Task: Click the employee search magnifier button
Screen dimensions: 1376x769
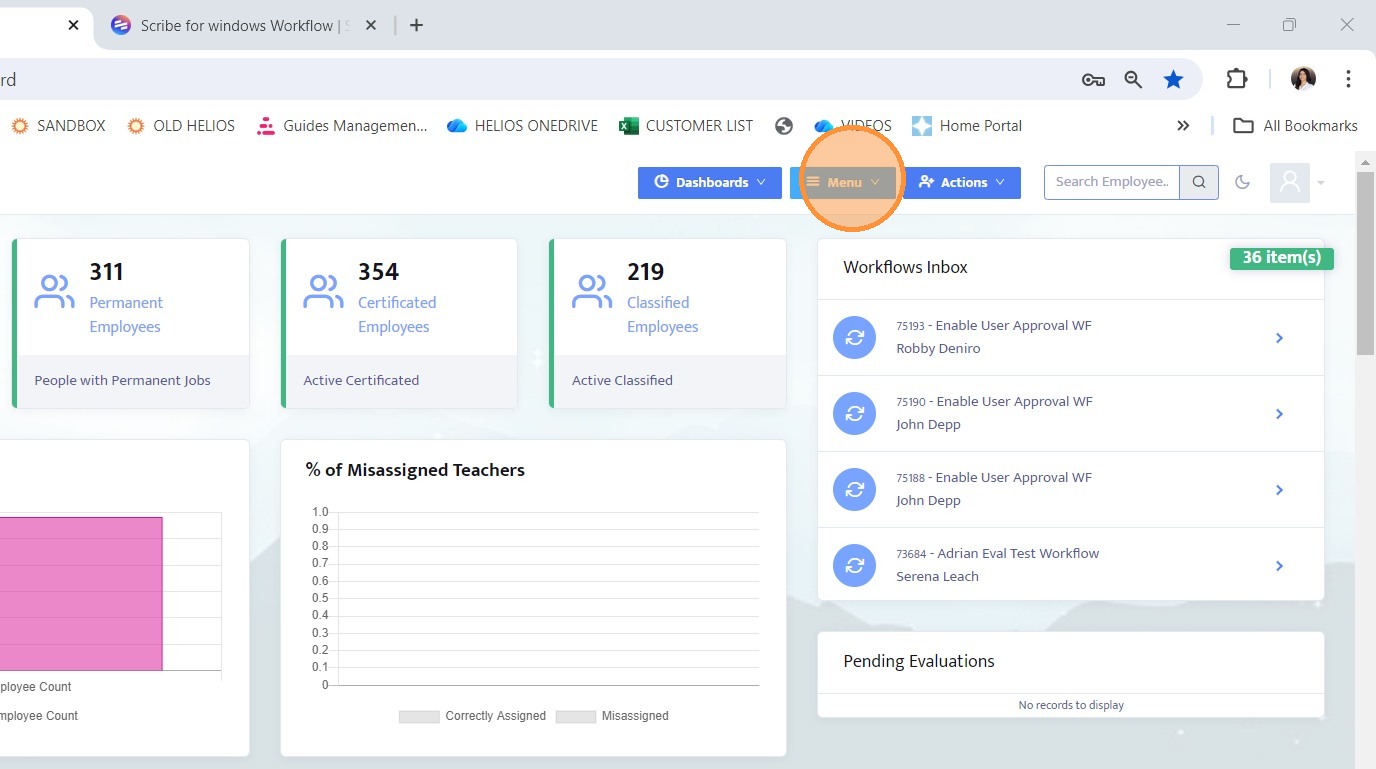Action: tap(1199, 182)
